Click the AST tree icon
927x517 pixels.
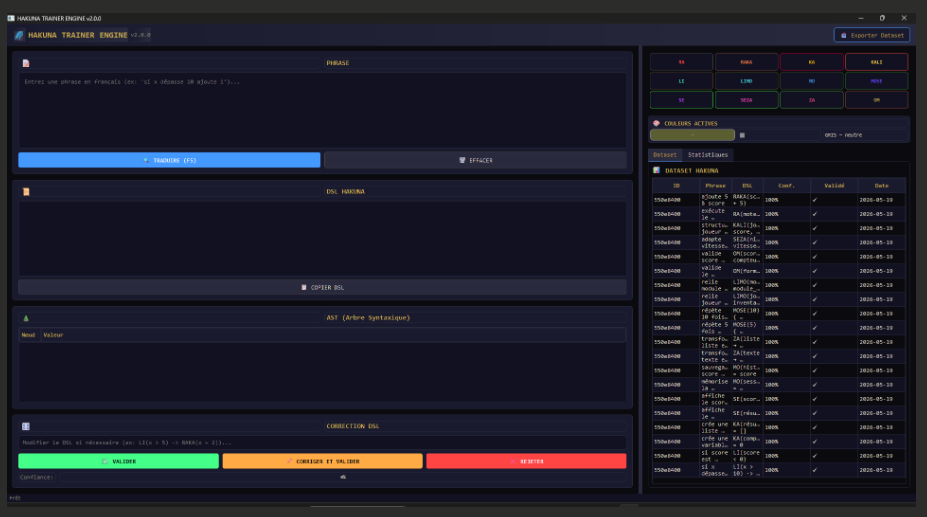click(x=26, y=318)
